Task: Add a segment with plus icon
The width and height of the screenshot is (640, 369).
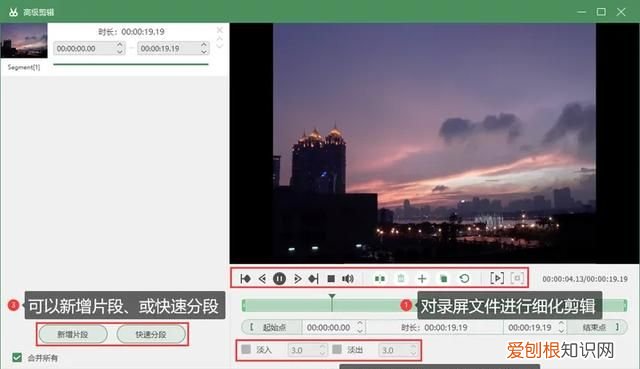Action: pyautogui.click(x=422, y=279)
